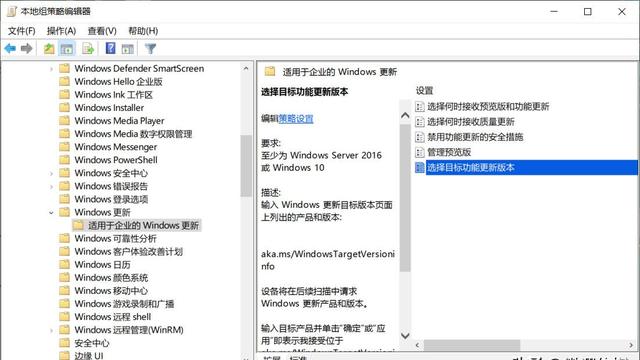Expand the Windows 错误报告 tree node
The width and height of the screenshot is (640, 360).
pos(51,187)
